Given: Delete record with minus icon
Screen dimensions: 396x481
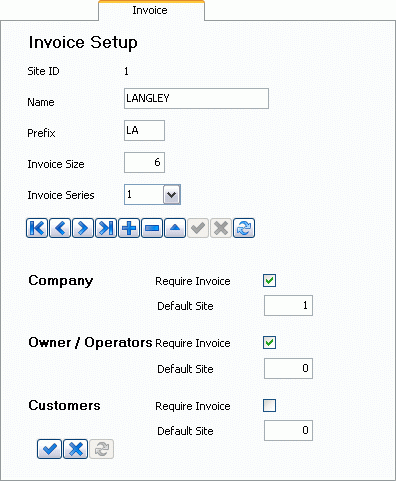Looking at the screenshot, I should (x=152, y=228).
